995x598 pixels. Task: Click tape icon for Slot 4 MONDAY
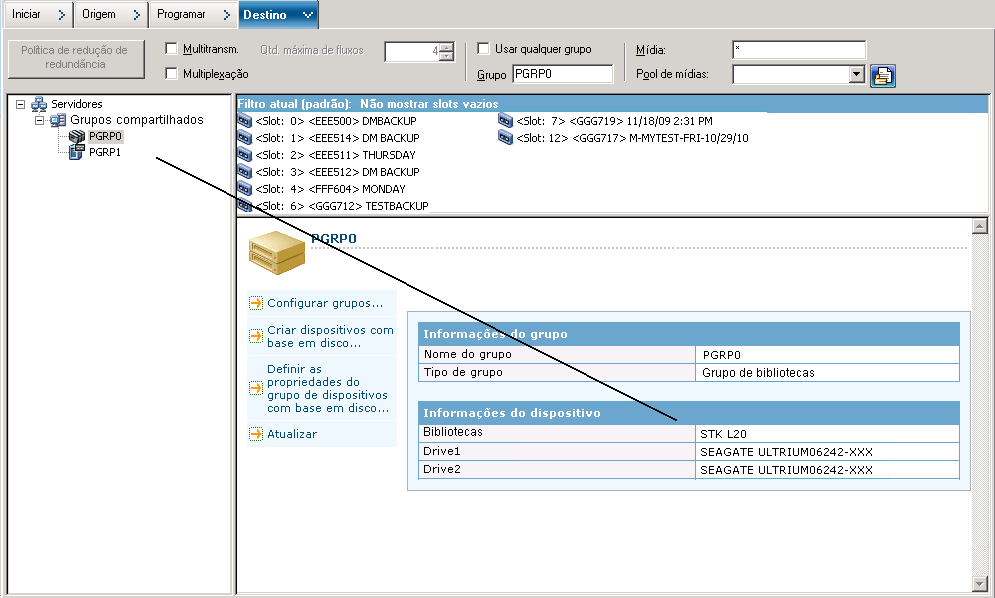[x=245, y=189]
